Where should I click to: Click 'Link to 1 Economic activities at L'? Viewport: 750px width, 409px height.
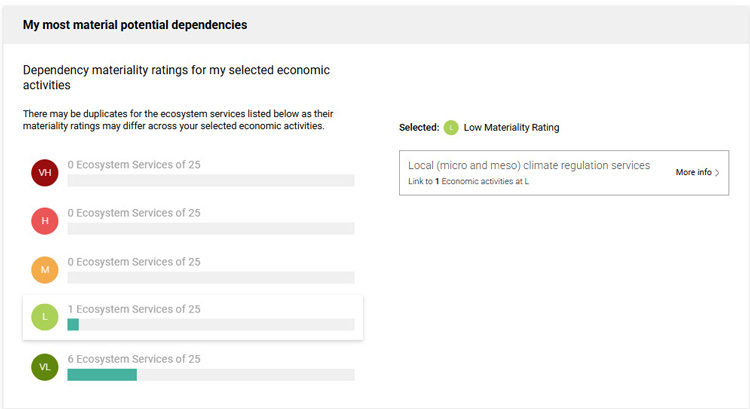point(468,182)
